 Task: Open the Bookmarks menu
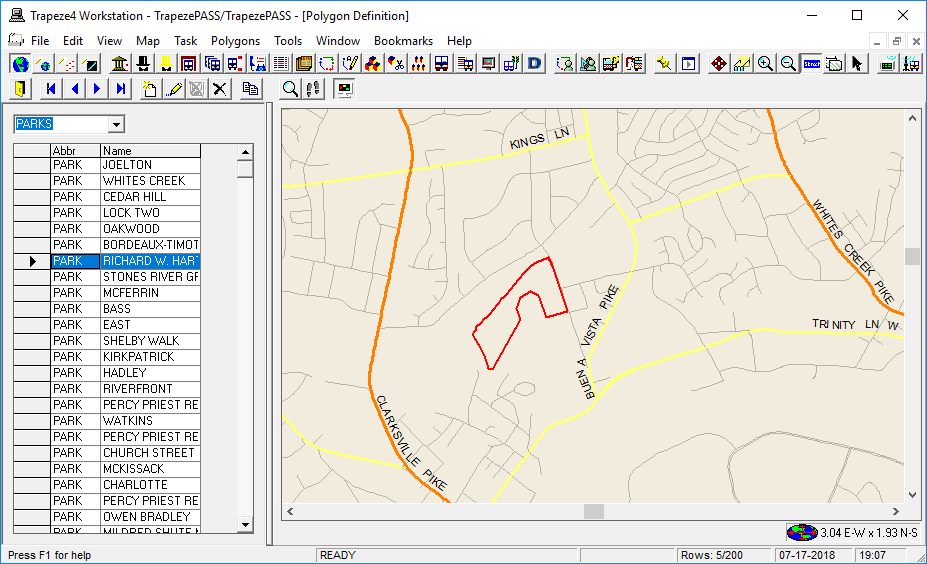pyautogui.click(x=403, y=41)
